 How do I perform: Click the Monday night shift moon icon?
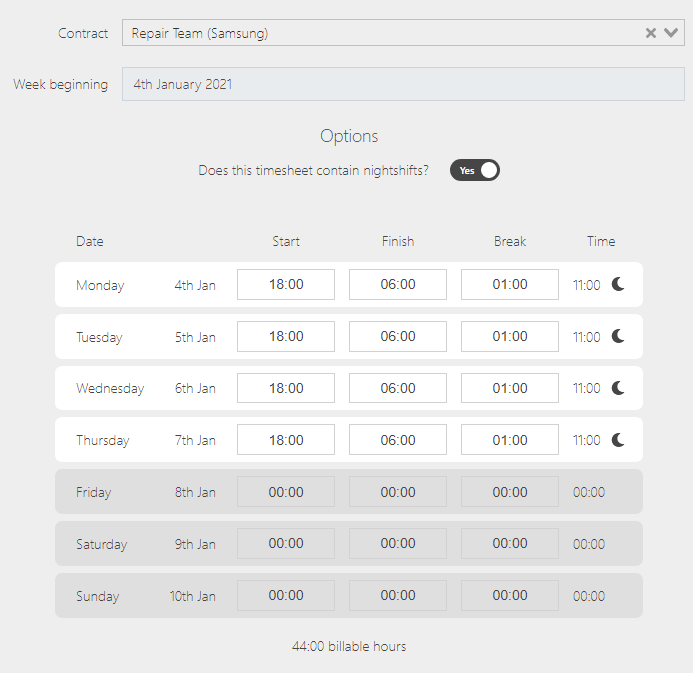point(618,284)
